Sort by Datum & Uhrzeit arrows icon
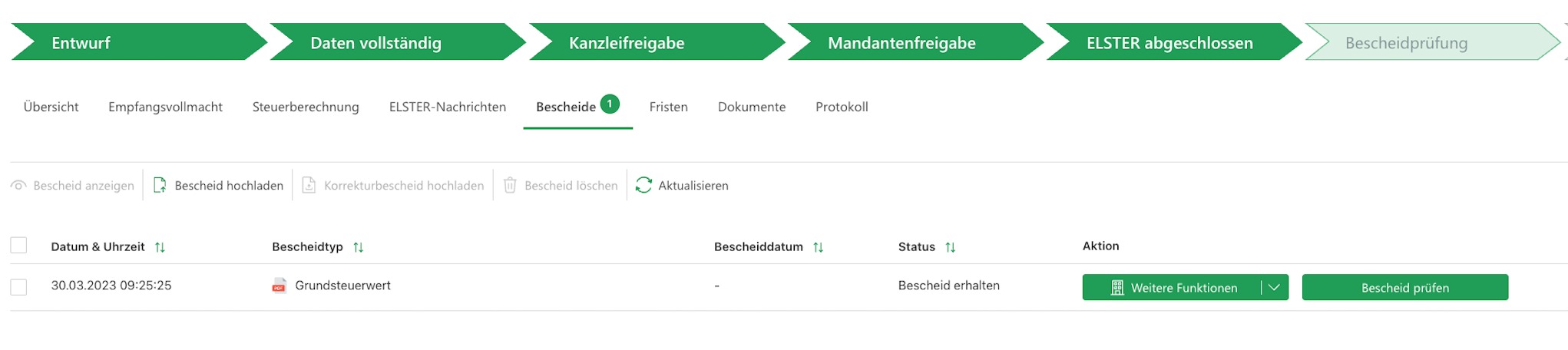Image resolution: width=1568 pixels, height=350 pixels. [160, 247]
